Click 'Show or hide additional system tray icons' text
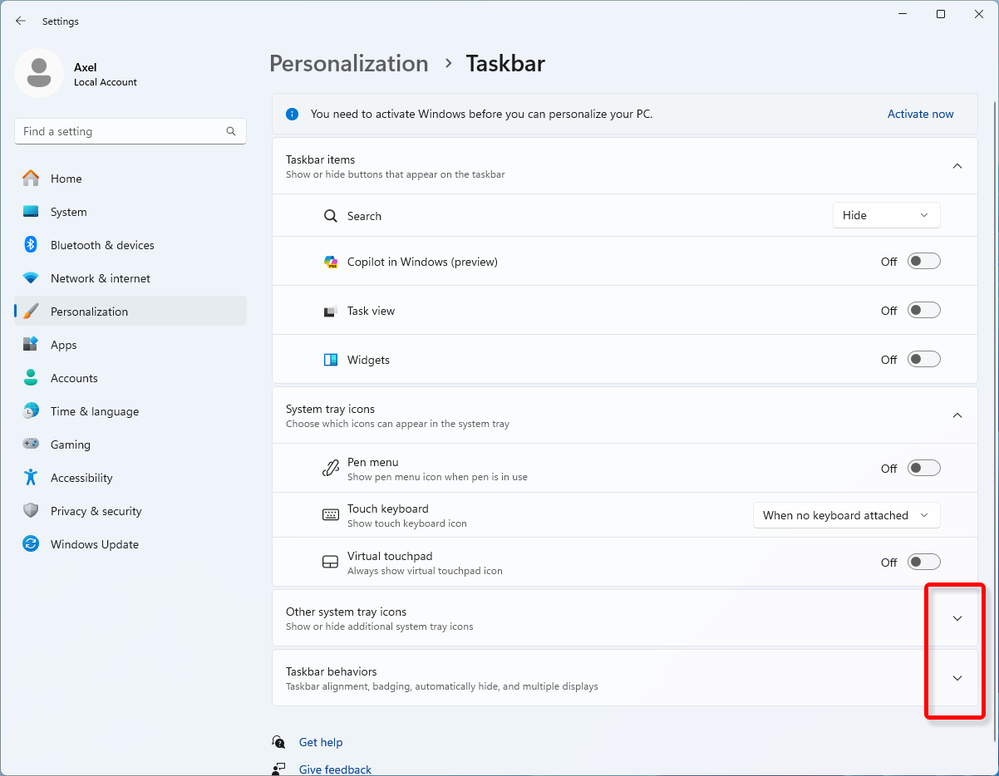This screenshot has height=776, width=999. [x=379, y=626]
